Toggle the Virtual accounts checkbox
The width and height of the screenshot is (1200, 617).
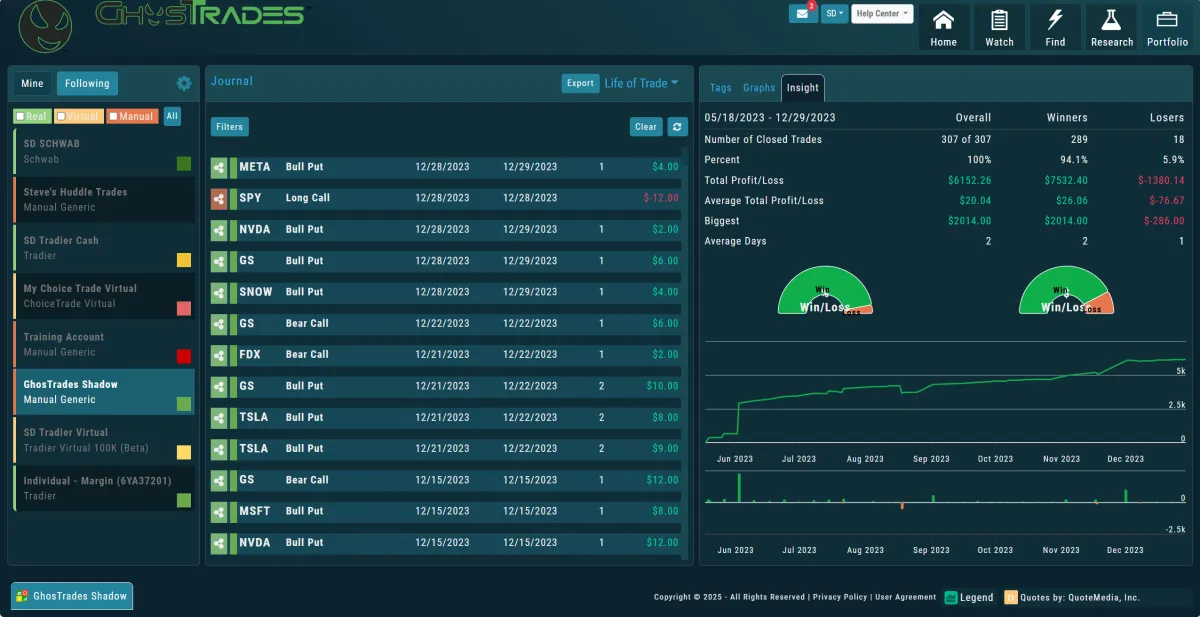click(61, 117)
